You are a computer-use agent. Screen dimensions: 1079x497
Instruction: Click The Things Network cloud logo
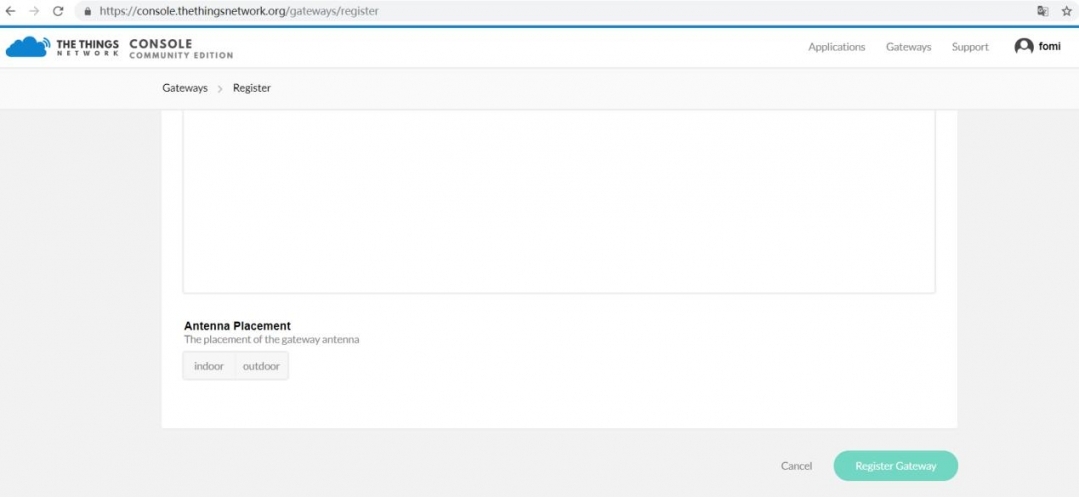[28, 47]
